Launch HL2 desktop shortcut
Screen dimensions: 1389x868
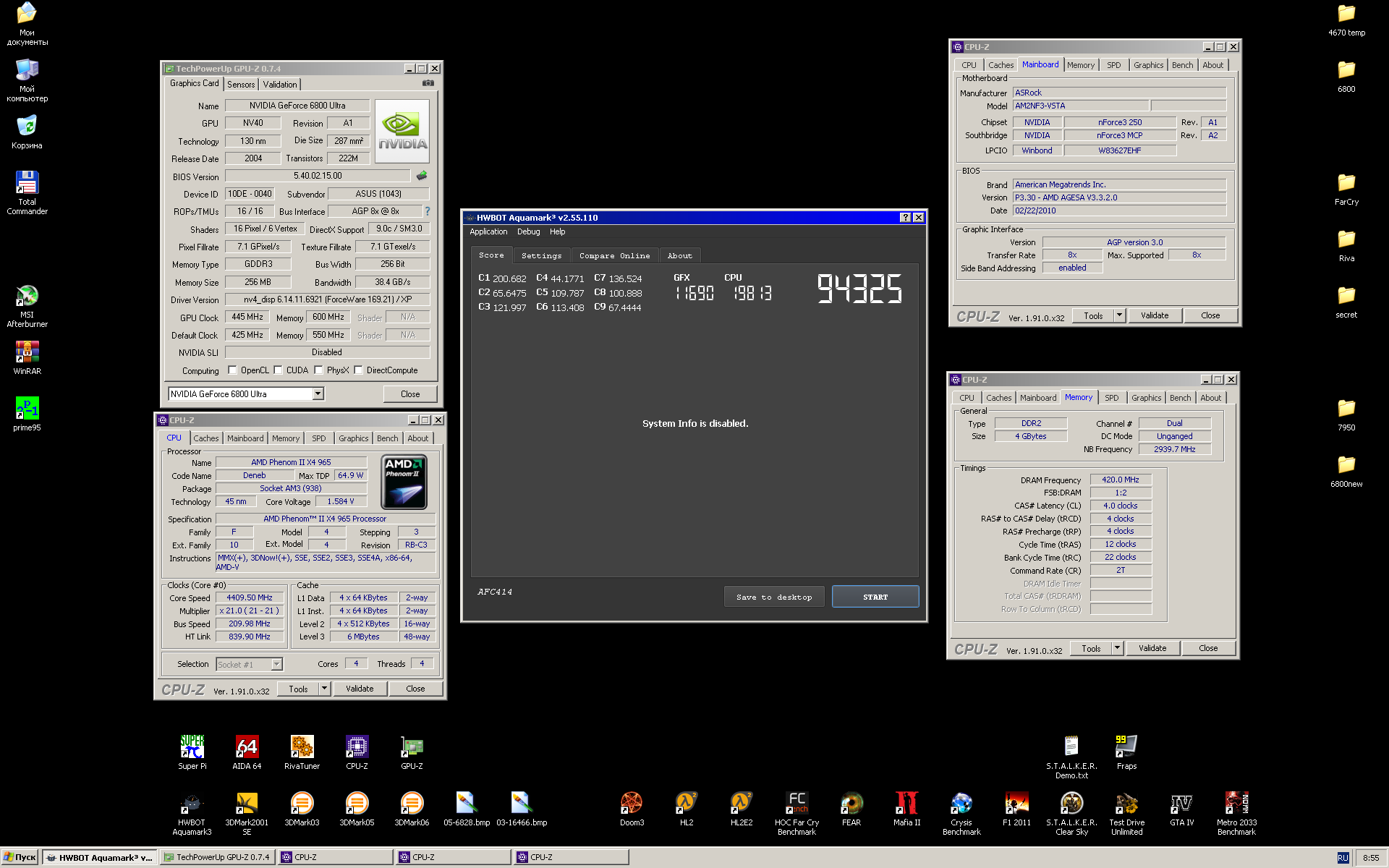(687, 809)
